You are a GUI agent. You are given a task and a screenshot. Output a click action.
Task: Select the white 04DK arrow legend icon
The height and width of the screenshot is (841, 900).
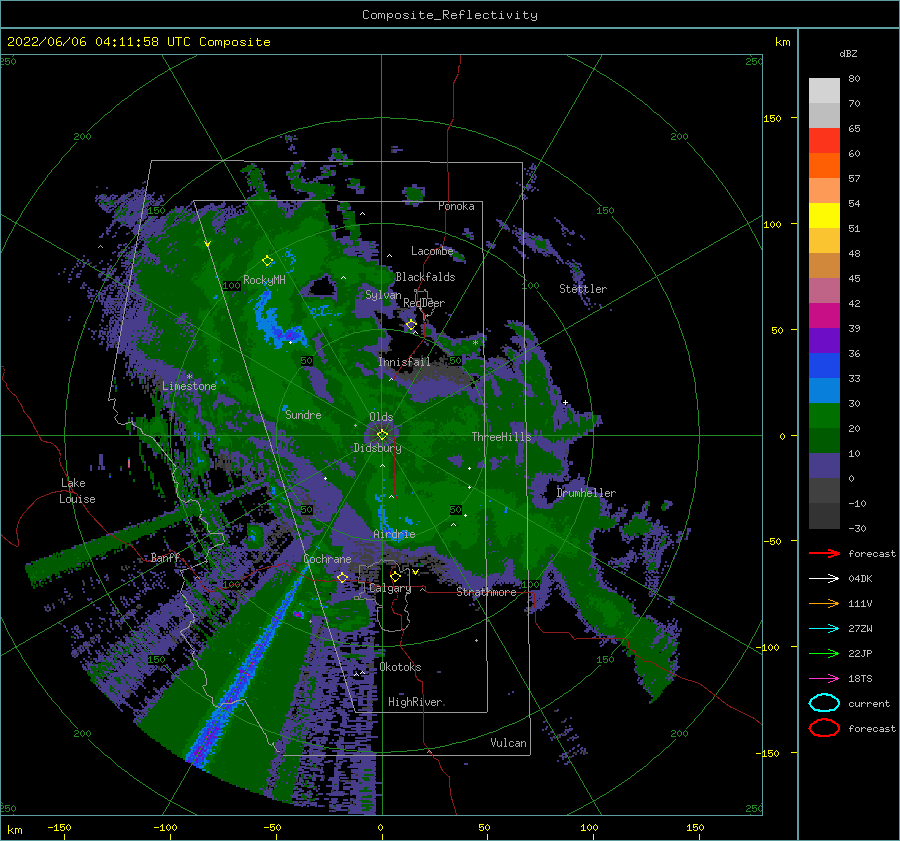point(824,578)
